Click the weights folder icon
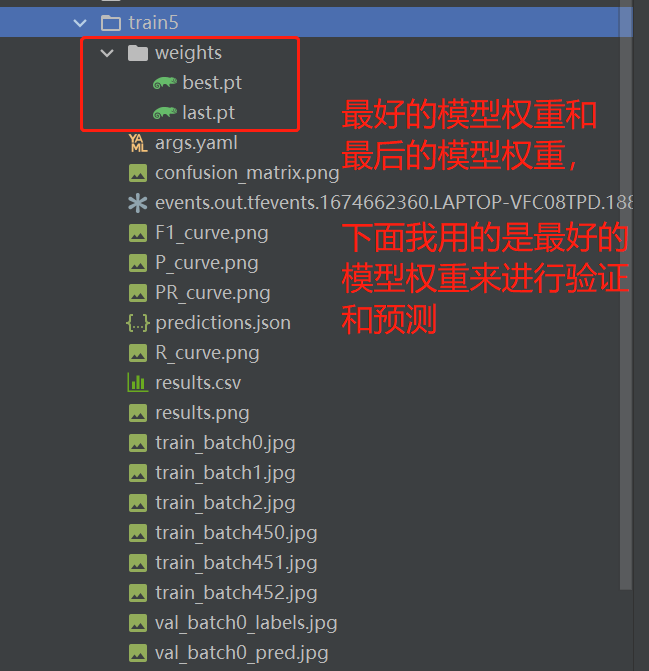 pos(138,53)
